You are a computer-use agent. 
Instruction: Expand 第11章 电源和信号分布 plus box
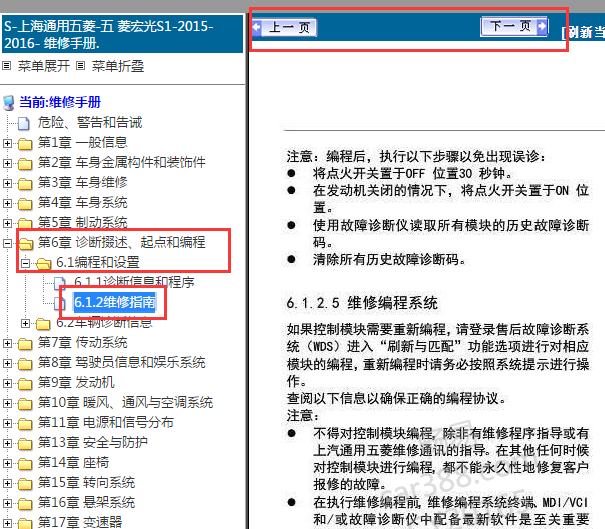tap(7, 424)
